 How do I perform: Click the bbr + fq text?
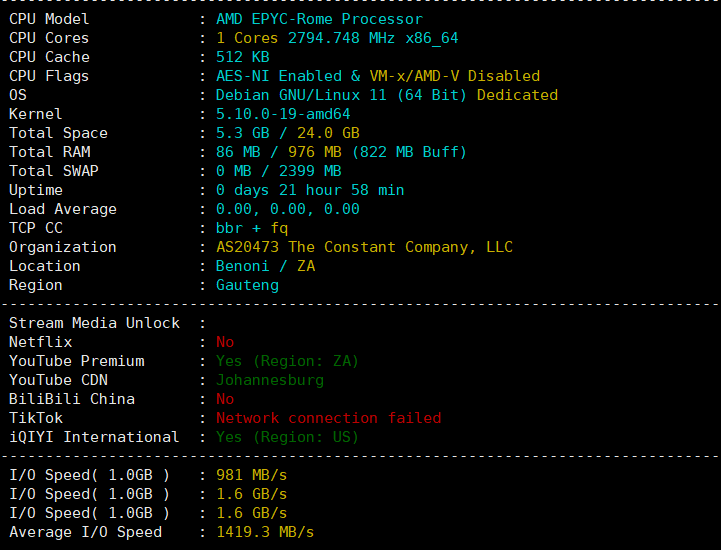tap(252, 228)
